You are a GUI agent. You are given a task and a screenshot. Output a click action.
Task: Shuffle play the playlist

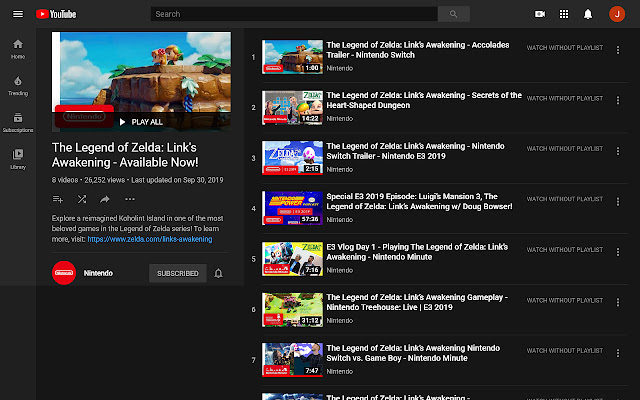click(82, 199)
